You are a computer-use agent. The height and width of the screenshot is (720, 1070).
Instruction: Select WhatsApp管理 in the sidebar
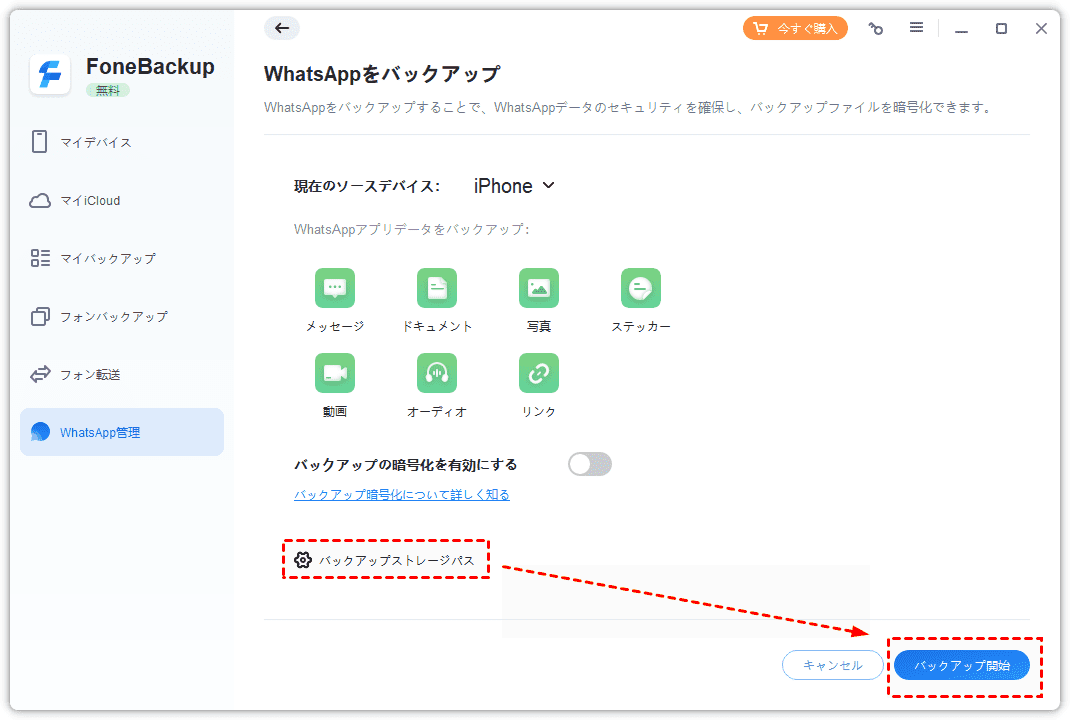(122, 432)
